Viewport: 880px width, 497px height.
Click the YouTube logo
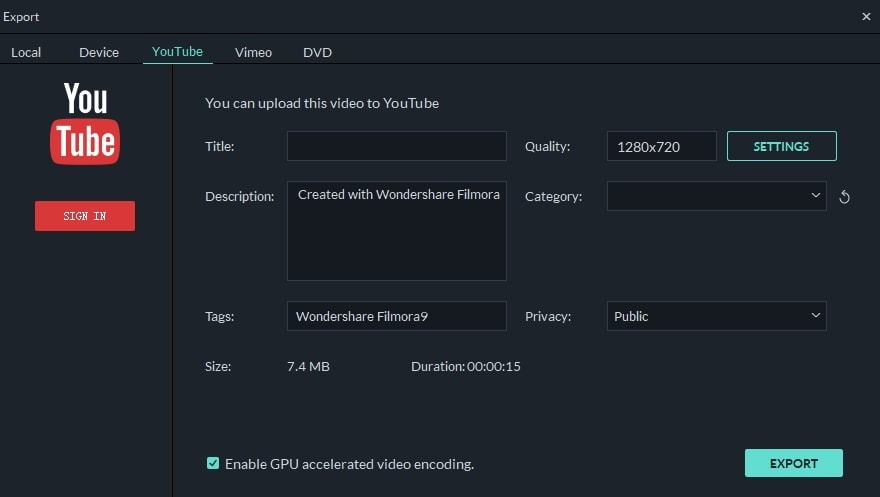(x=85, y=124)
